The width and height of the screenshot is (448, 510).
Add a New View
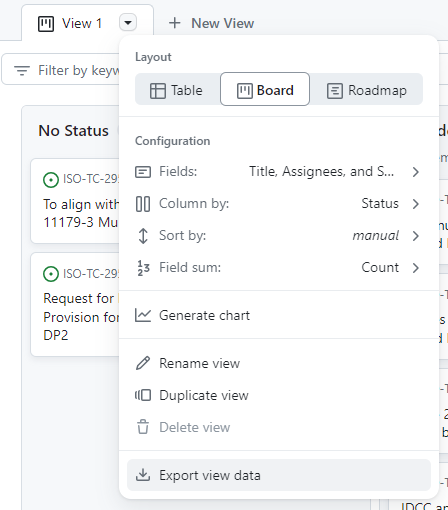212,23
